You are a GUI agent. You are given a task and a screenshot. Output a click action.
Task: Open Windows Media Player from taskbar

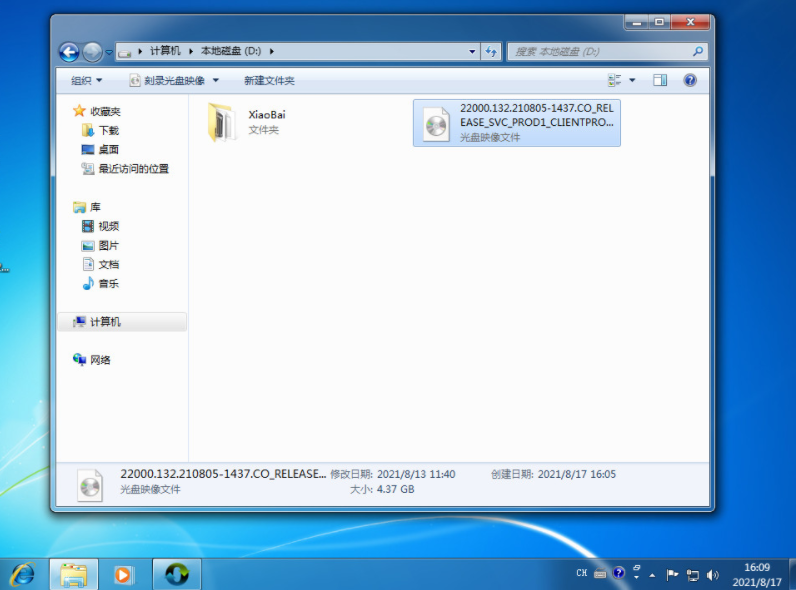(123, 575)
